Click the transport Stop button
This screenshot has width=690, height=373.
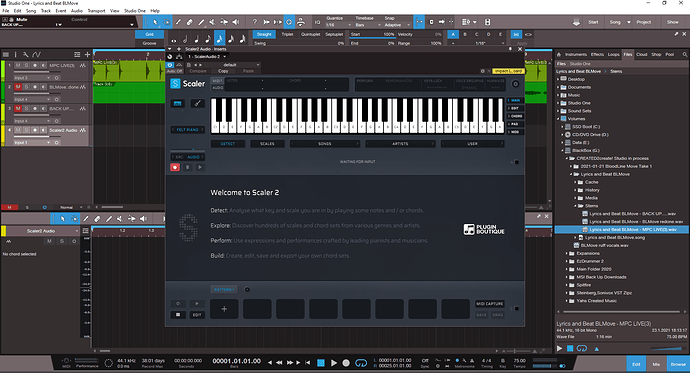(321, 362)
